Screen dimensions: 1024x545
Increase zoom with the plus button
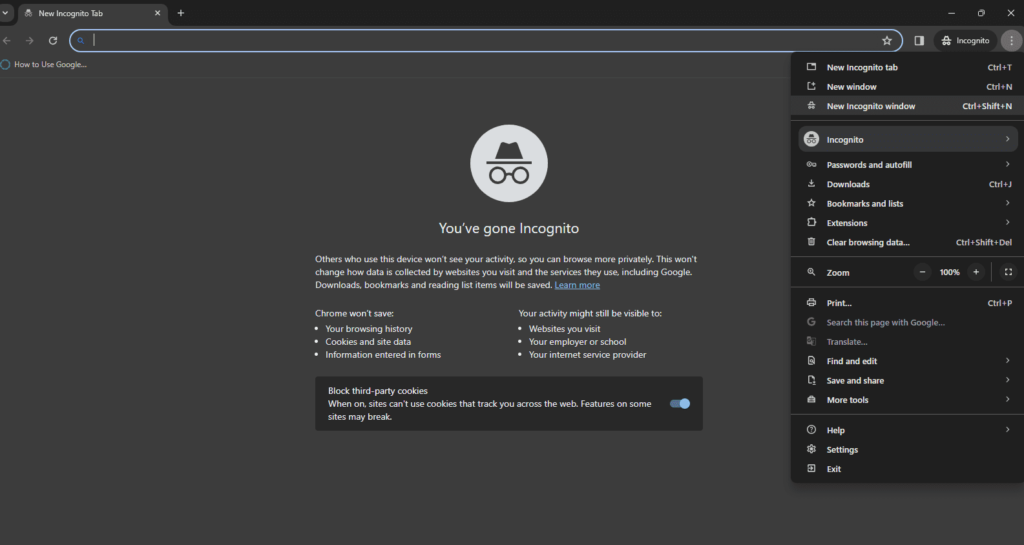pos(976,272)
